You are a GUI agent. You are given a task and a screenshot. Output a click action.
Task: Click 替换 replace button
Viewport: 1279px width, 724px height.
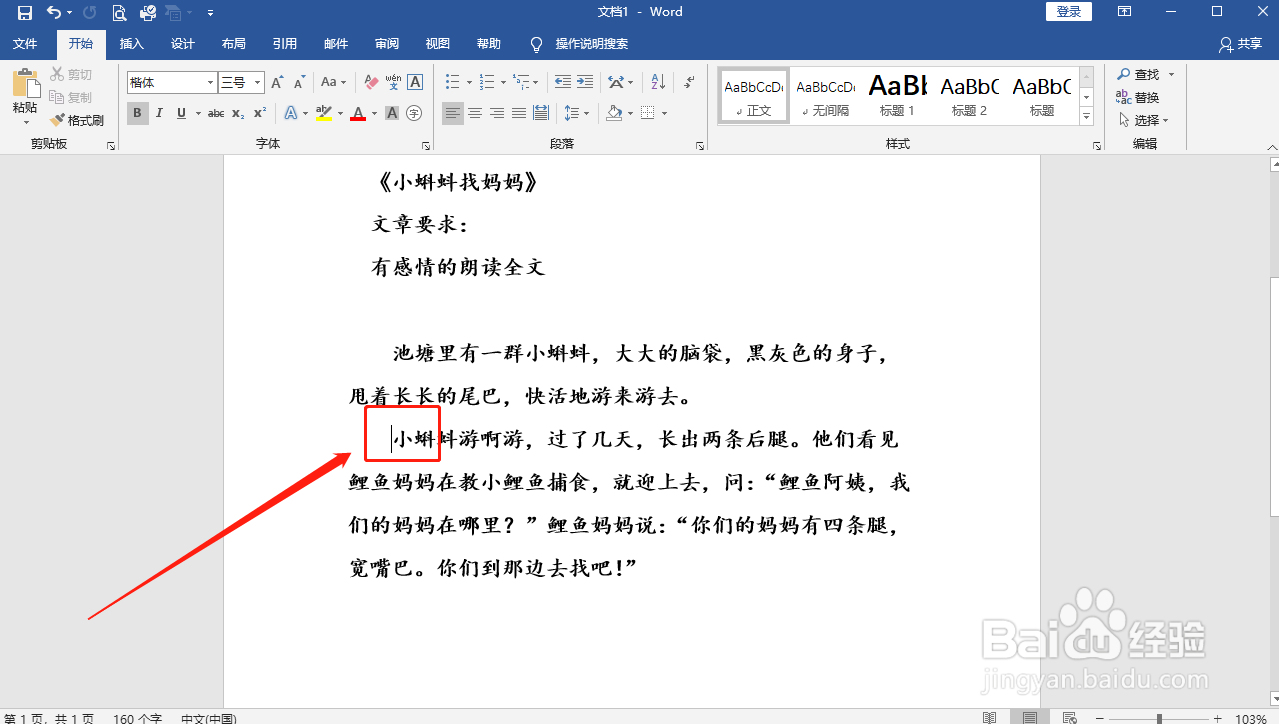[1138, 97]
